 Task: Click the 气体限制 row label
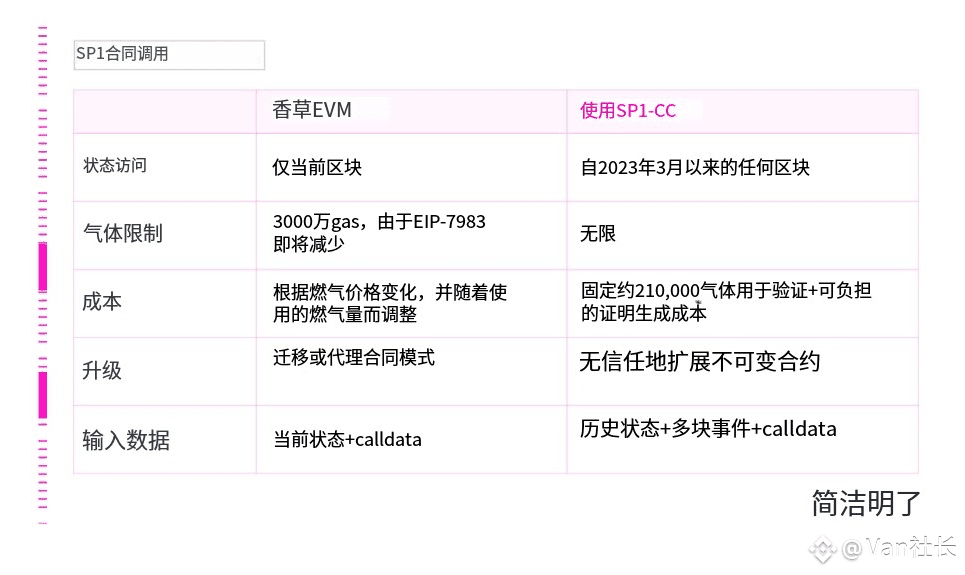point(122,233)
